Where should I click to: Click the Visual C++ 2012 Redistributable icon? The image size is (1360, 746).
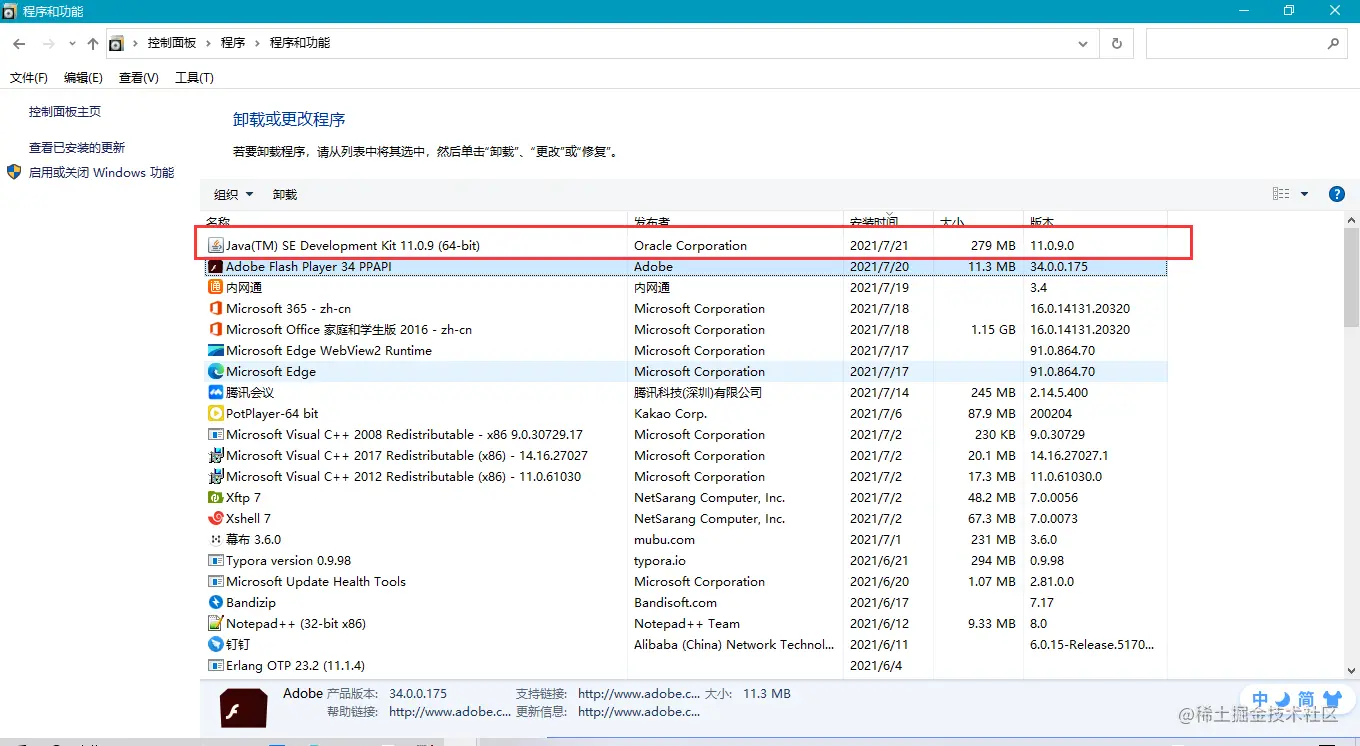pyautogui.click(x=215, y=477)
